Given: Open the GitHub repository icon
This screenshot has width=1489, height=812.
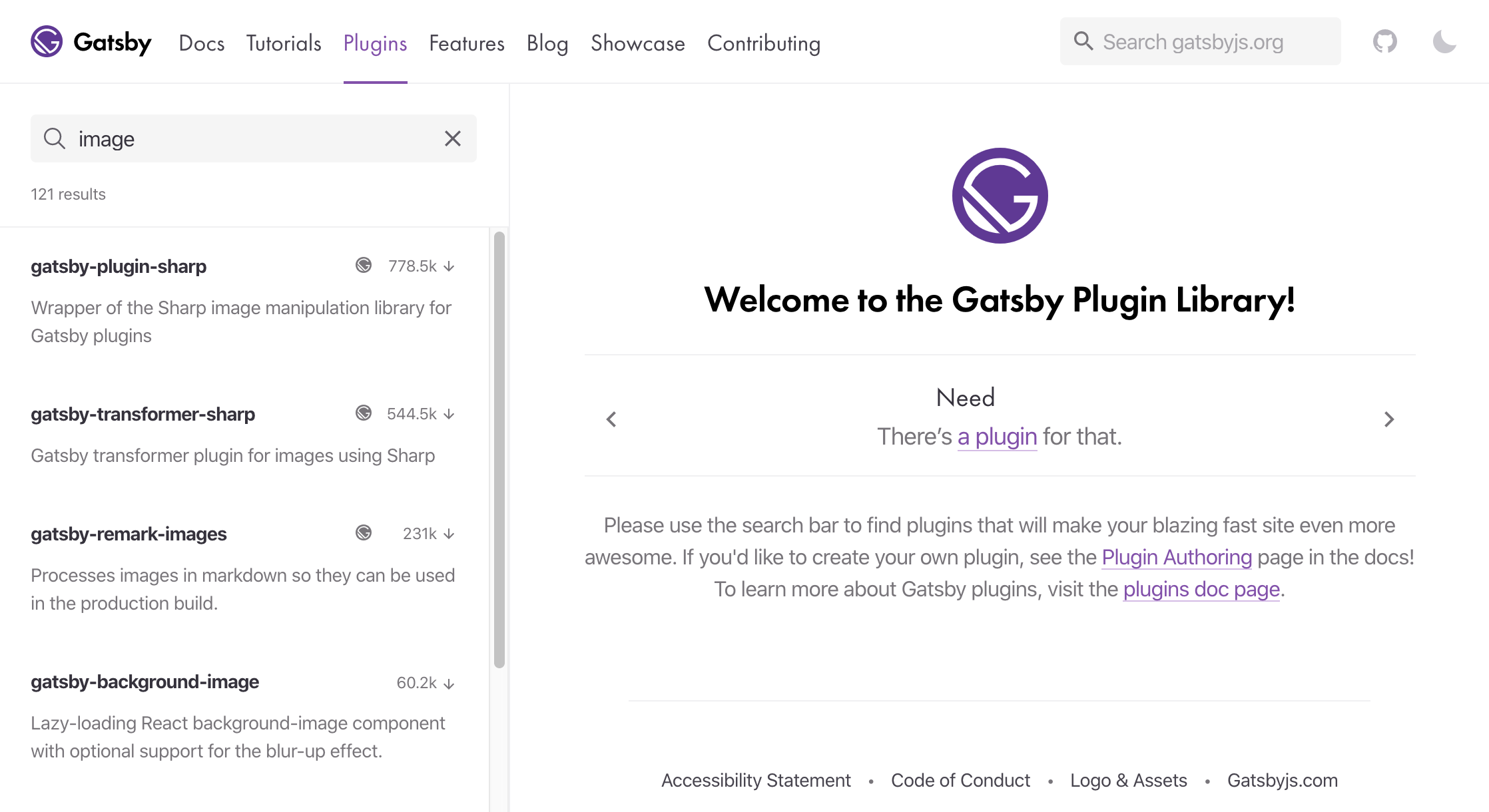Looking at the screenshot, I should pos(1384,42).
